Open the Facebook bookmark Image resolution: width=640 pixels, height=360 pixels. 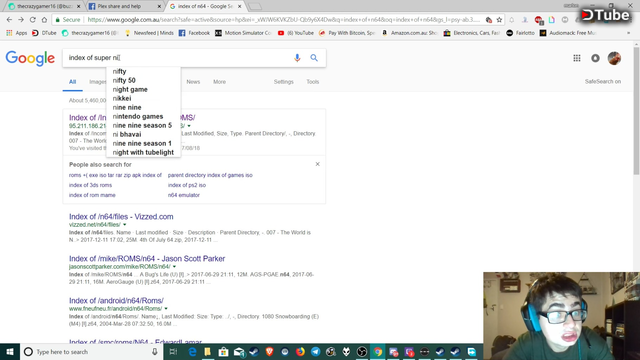(194, 33)
